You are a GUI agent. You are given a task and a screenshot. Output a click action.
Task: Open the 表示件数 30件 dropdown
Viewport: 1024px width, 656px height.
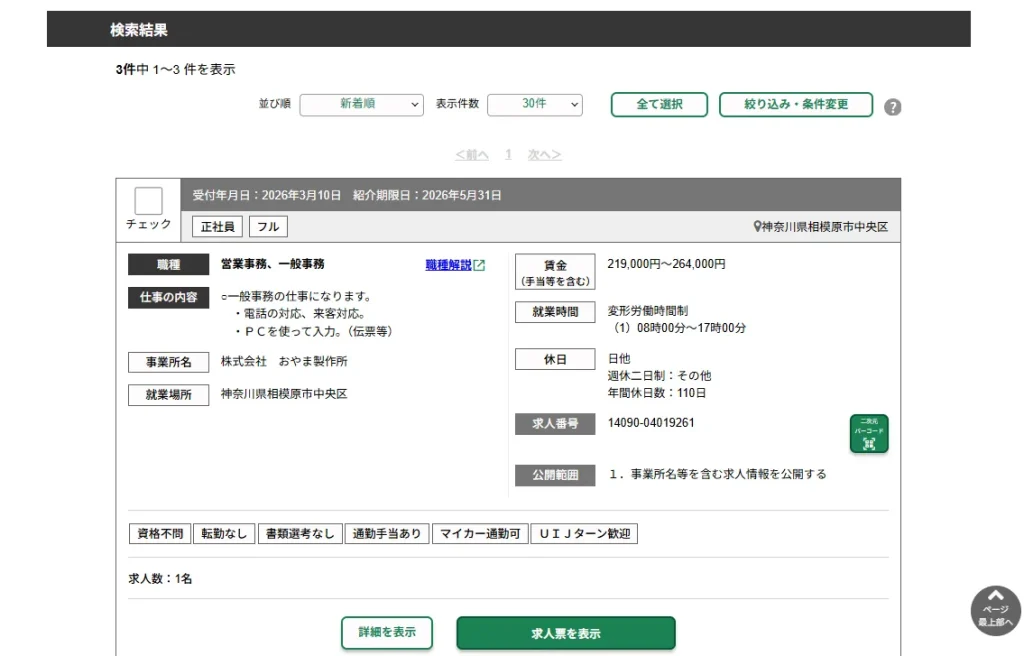pyautogui.click(x=535, y=105)
